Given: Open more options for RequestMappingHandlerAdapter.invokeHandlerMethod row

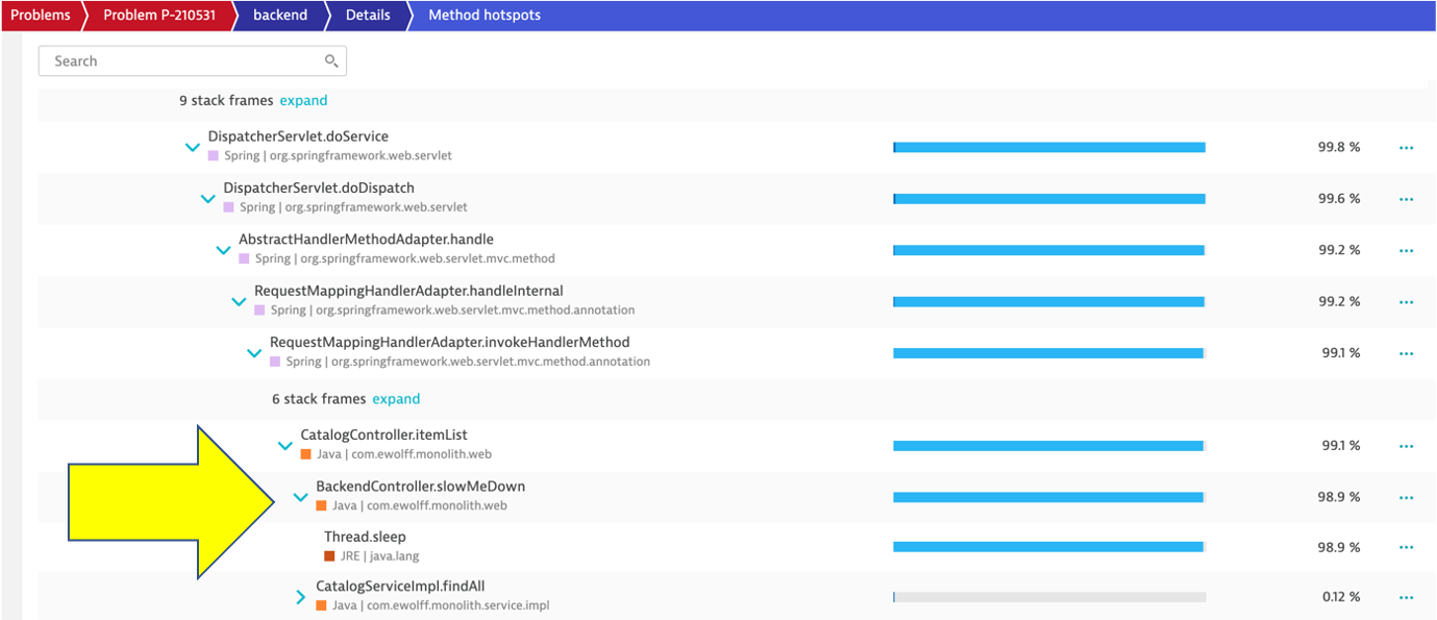Looking at the screenshot, I should pos(1406,353).
